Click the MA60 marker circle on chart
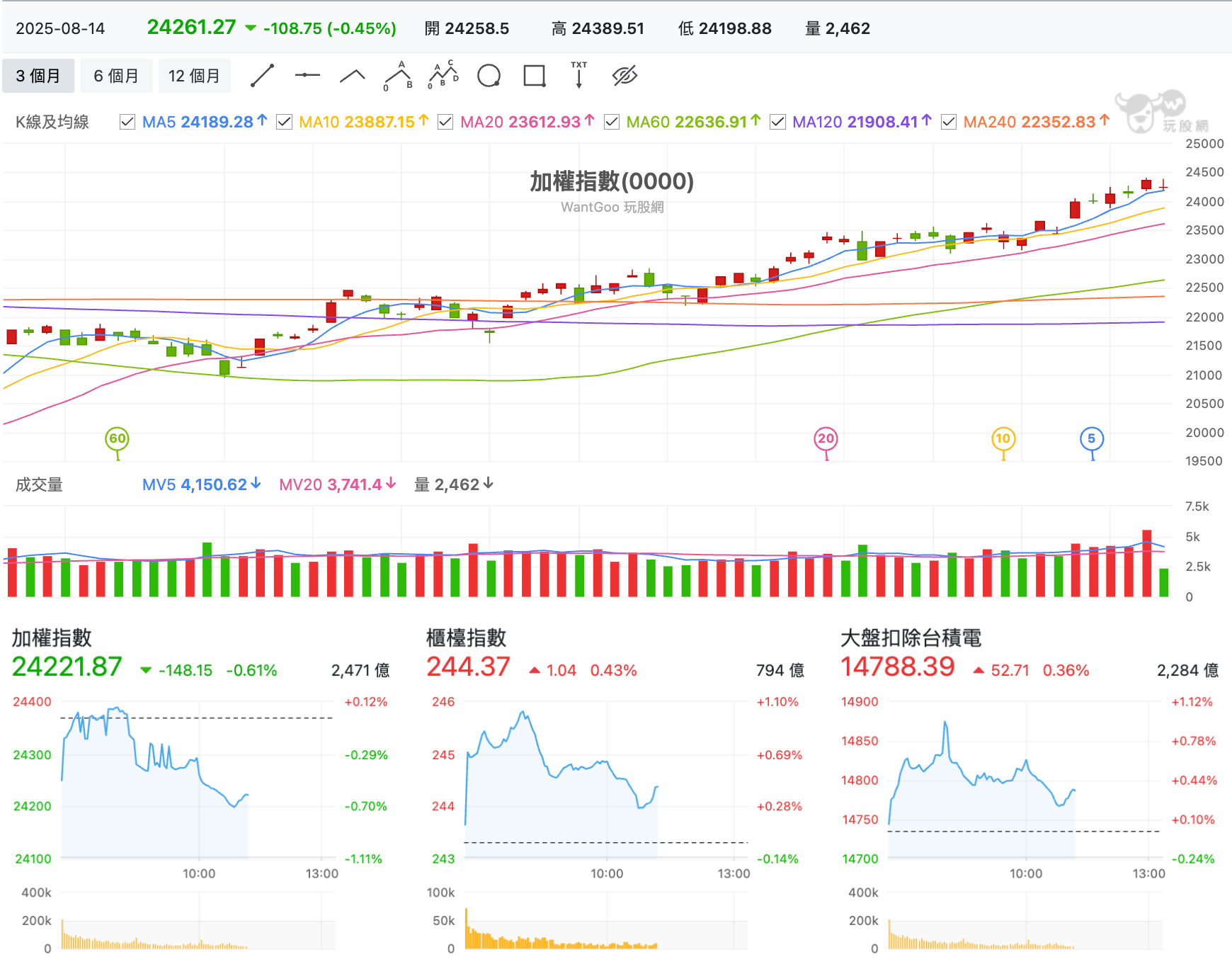 point(118,438)
